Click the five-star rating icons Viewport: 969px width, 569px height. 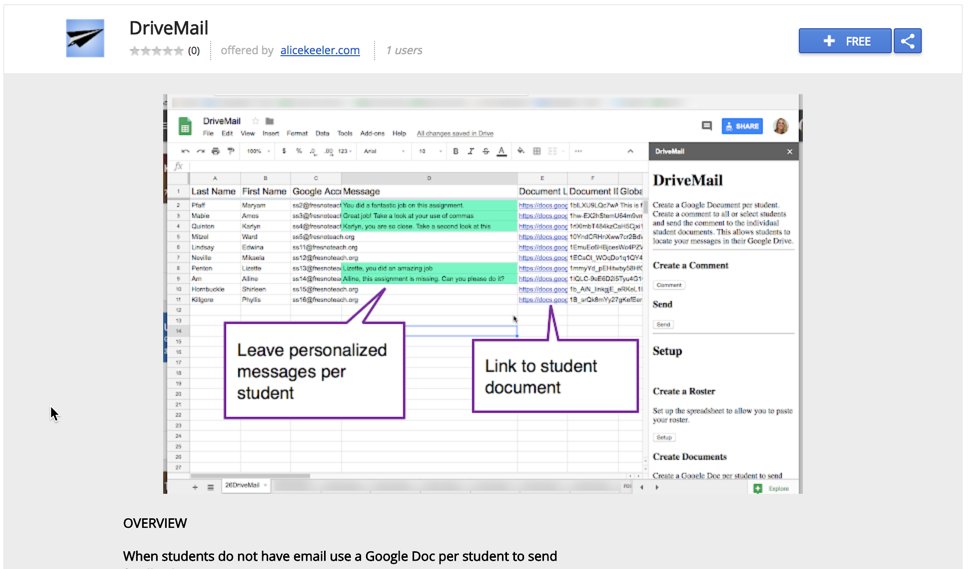click(156, 51)
